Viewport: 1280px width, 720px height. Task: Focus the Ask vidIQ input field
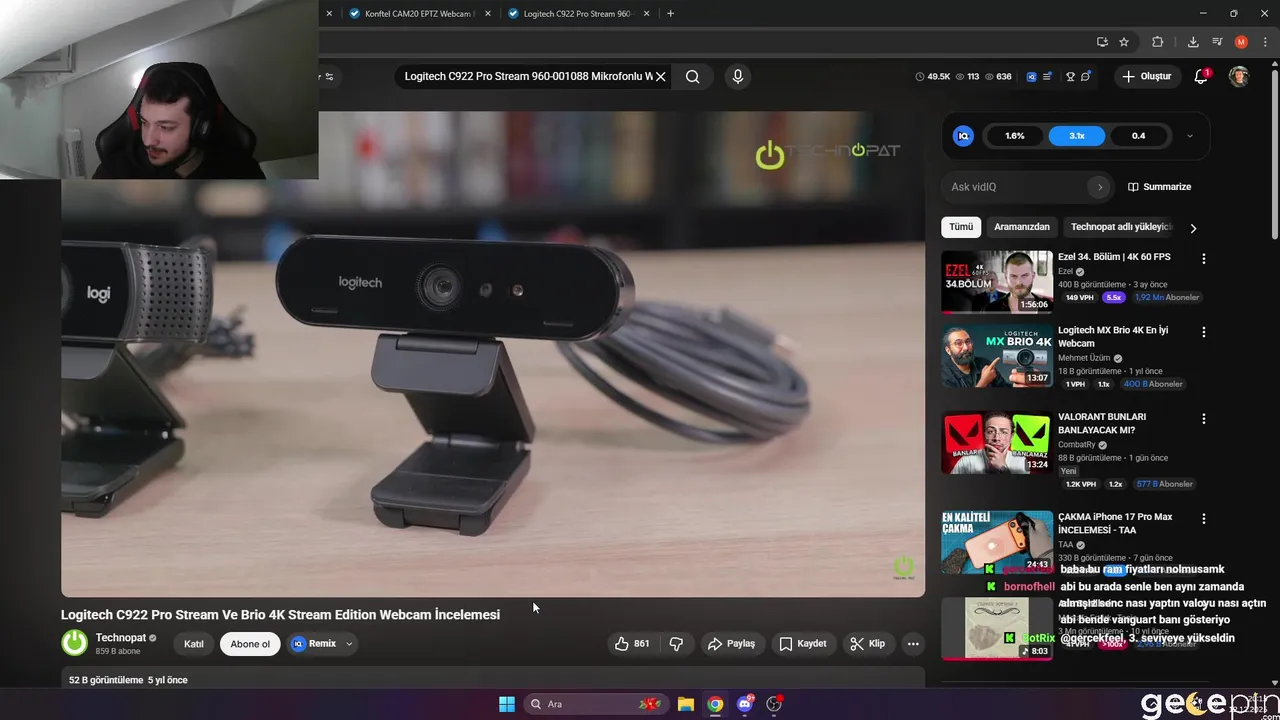pyautogui.click(x=1015, y=187)
